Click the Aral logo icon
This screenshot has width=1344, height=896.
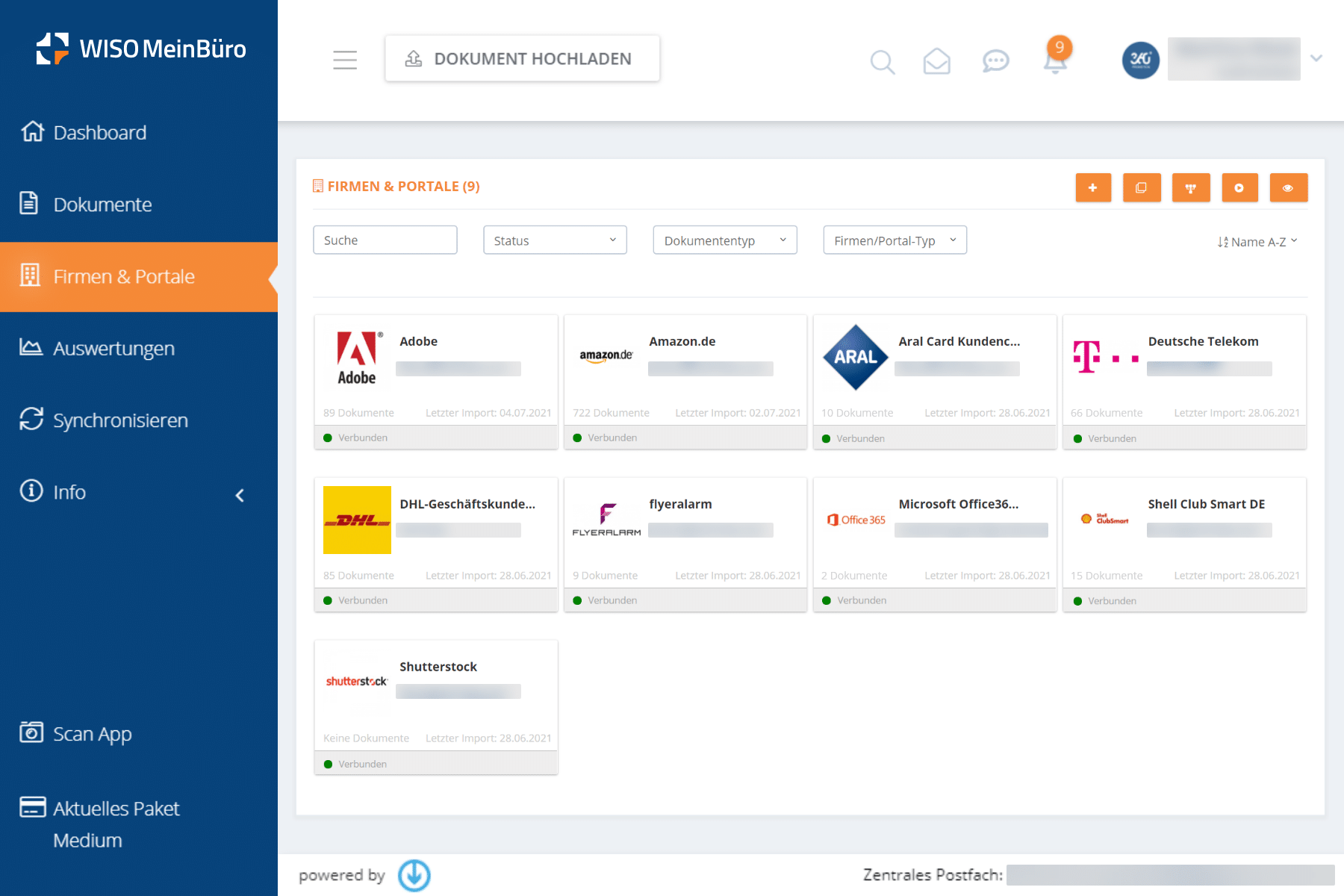pyautogui.click(x=856, y=357)
